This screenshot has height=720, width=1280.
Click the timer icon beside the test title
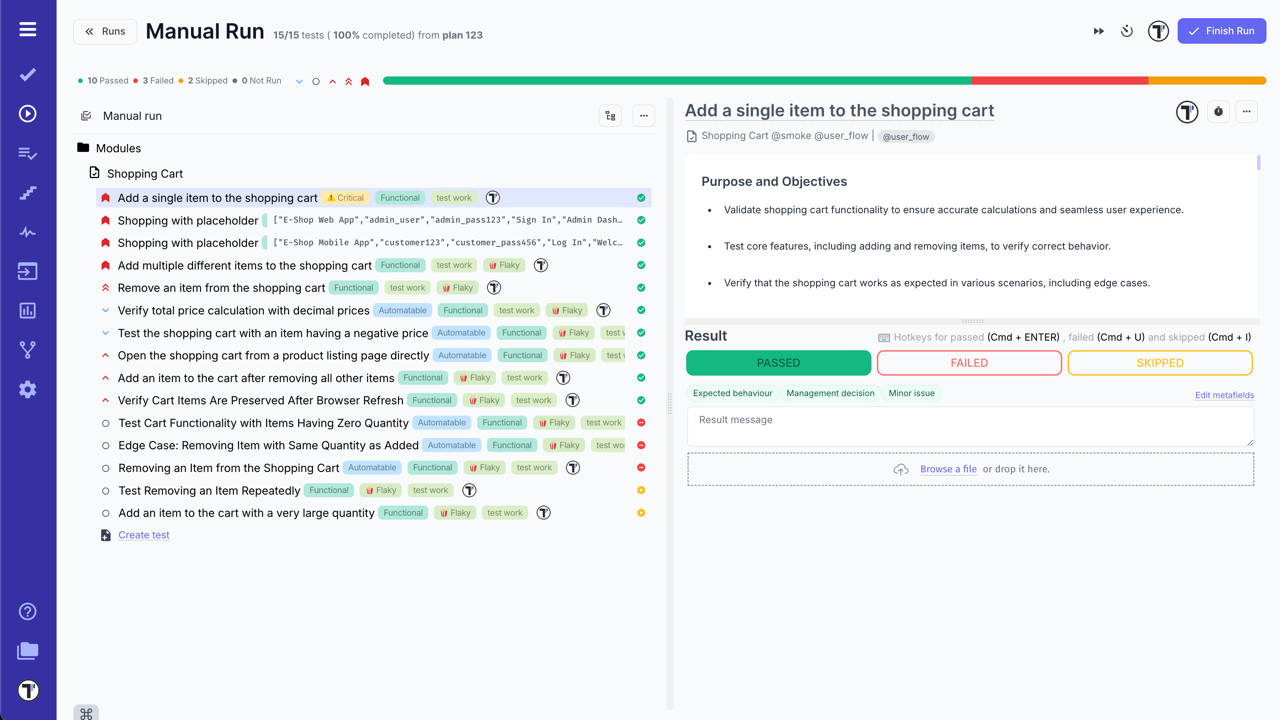click(1218, 112)
